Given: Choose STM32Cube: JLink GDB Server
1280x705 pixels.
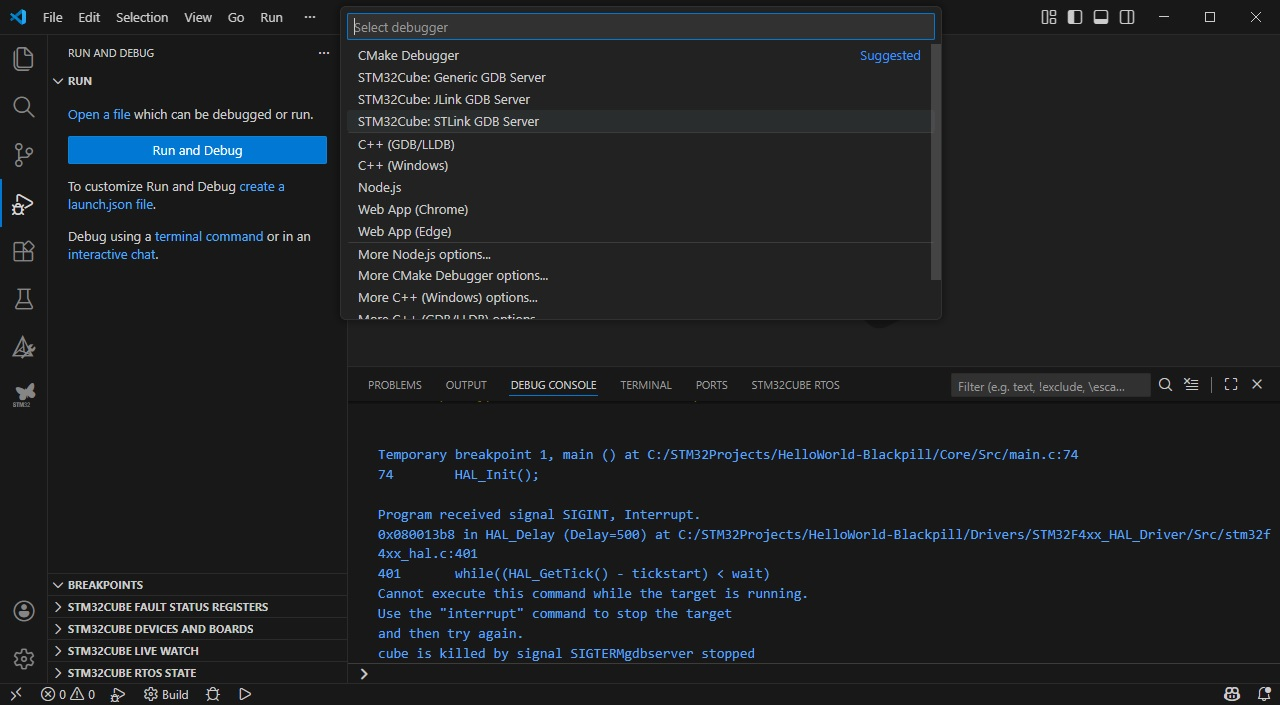Looking at the screenshot, I should tap(639, 99).
